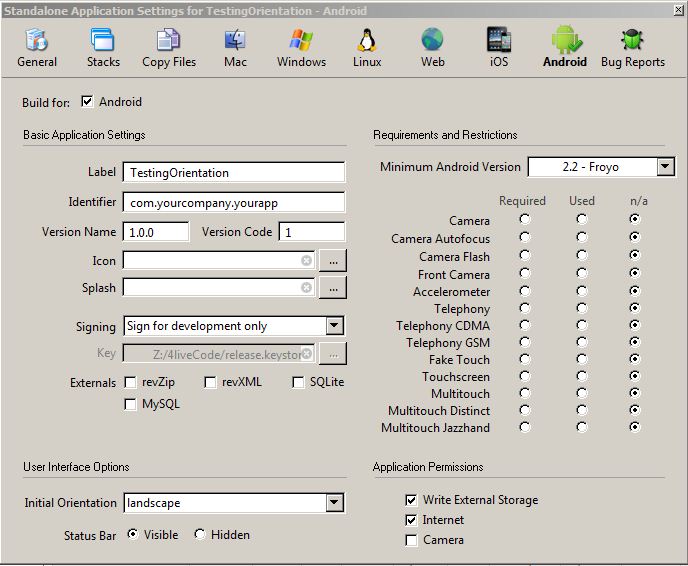The width and height of the screenshot is (688, 566).
Task: Open the Signing dropdown list
Action: (x=334, y=326)
